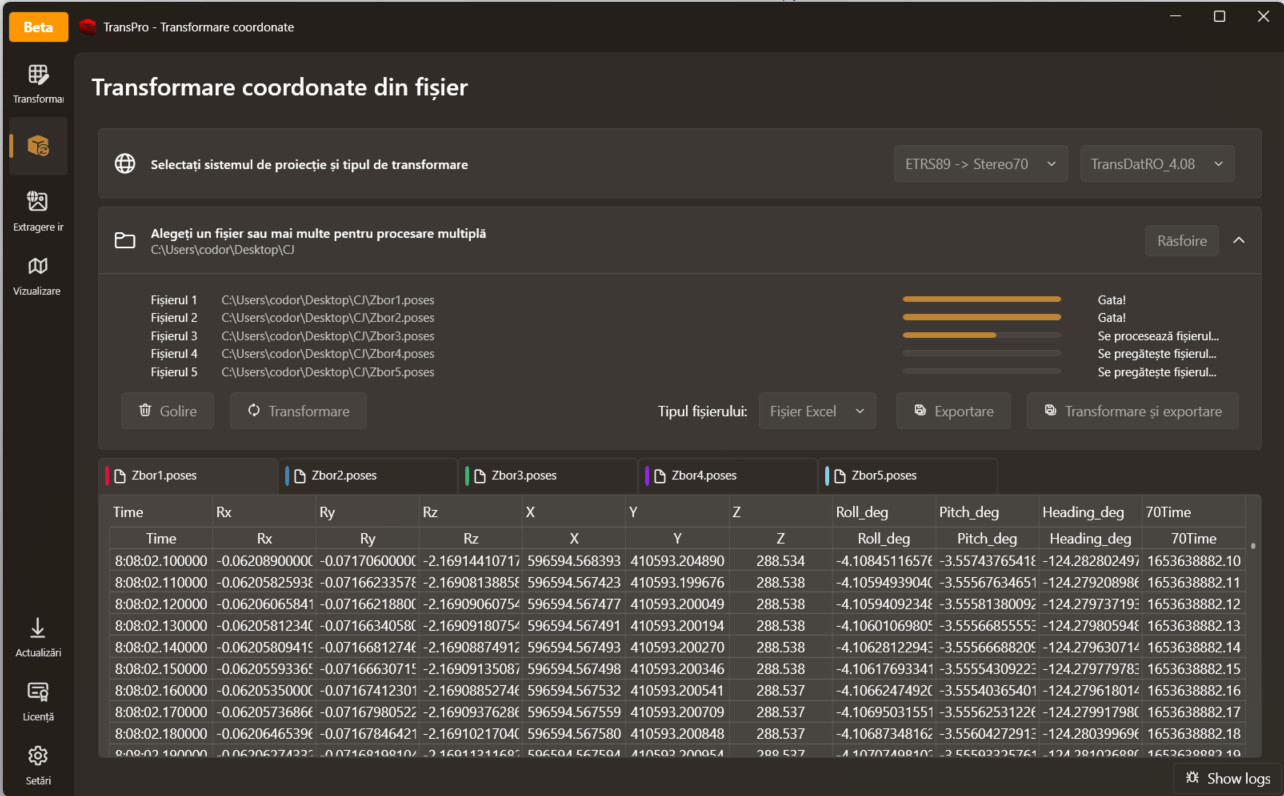The width and height of the screenshot is (1284, 796).
Task: Click the Transformare și exportare button
Action: (1132, 411)
